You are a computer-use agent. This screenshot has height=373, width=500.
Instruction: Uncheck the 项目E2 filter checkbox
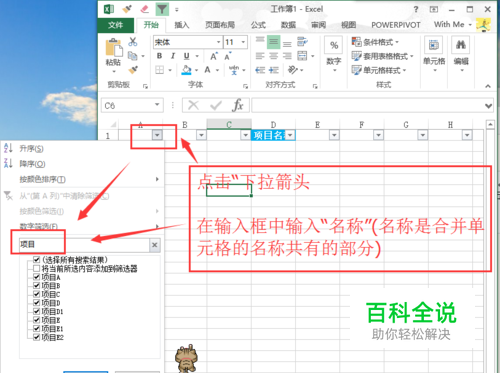pos(37,337)
